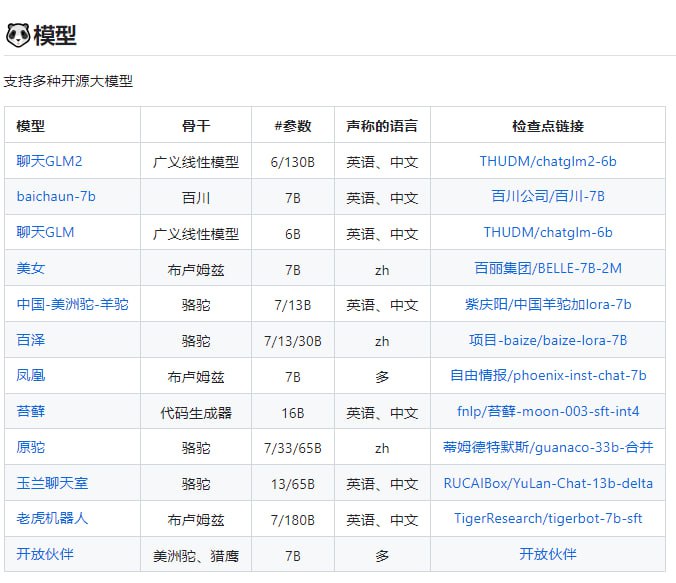Click the #参数 column header
Image resolution: width=676 pixels, height=583 pixels.
[x=293, y=126]
